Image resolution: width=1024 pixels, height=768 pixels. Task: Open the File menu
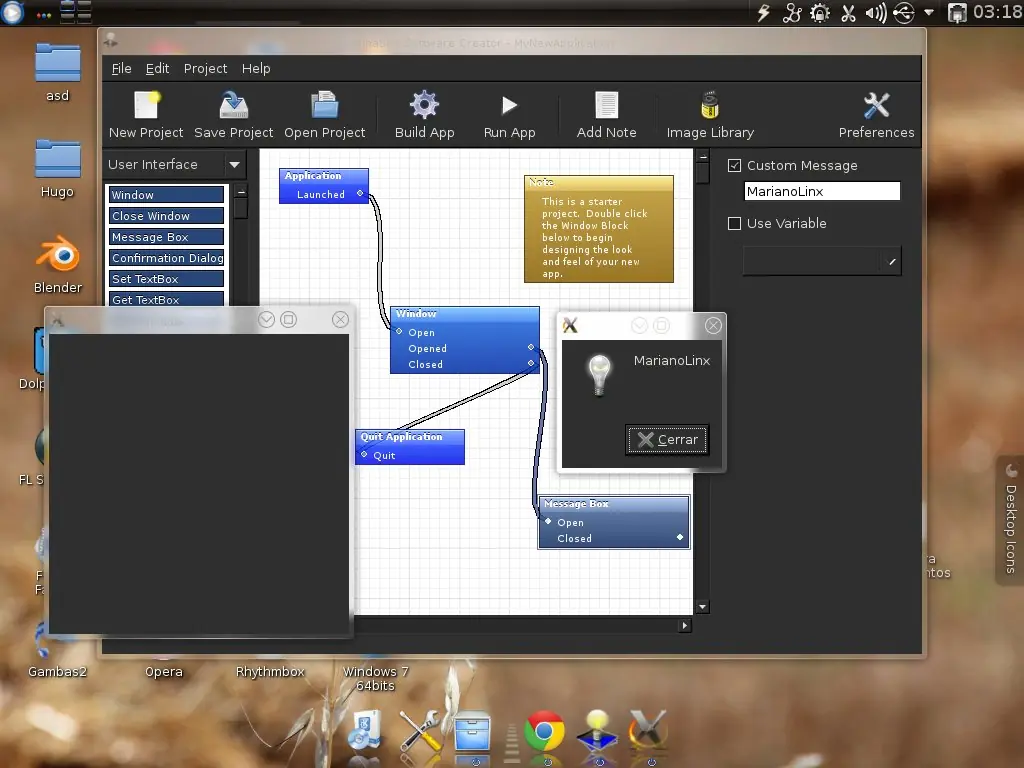coord(121,69)
